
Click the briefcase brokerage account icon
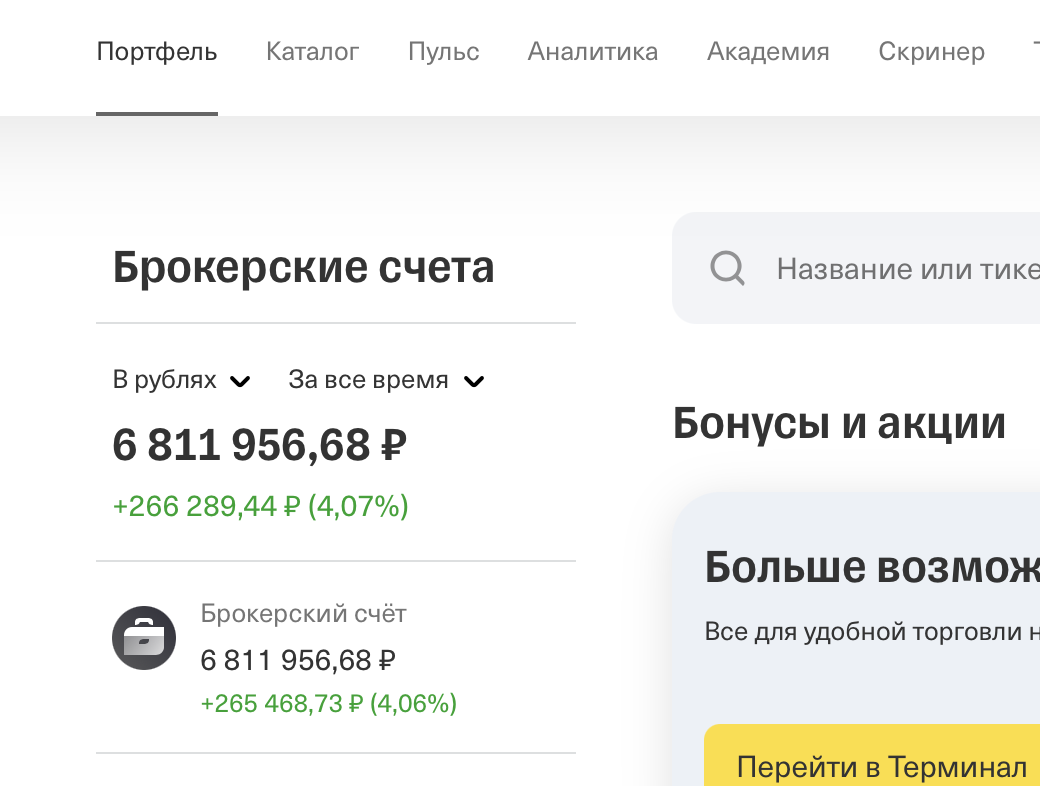(x=144, y=637)
